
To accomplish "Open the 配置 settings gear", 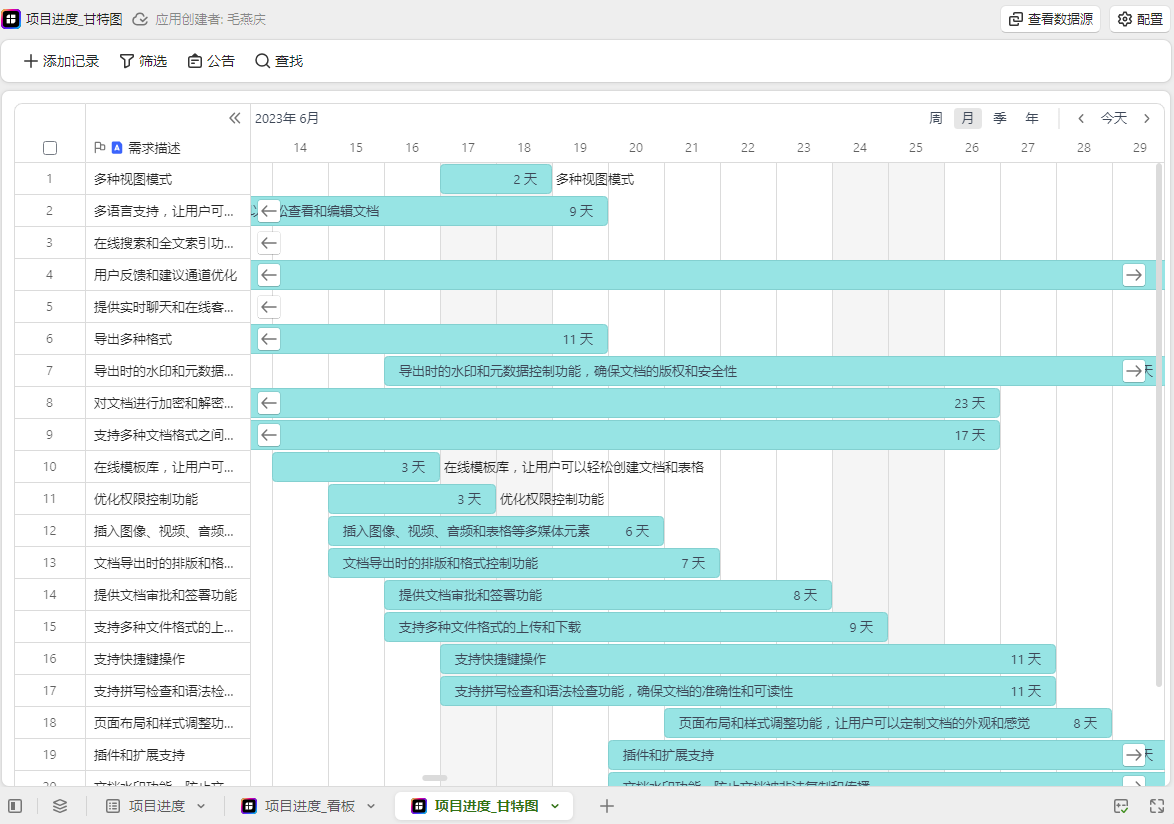I will tap(1139, 19).
